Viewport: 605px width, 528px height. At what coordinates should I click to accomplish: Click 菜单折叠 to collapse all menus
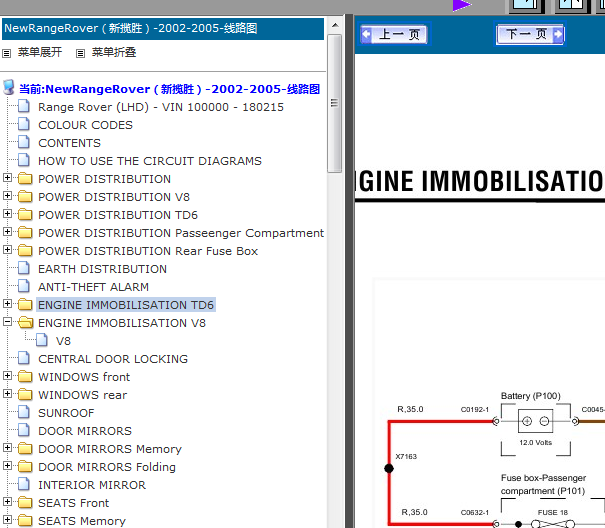(x=114, y=52)
